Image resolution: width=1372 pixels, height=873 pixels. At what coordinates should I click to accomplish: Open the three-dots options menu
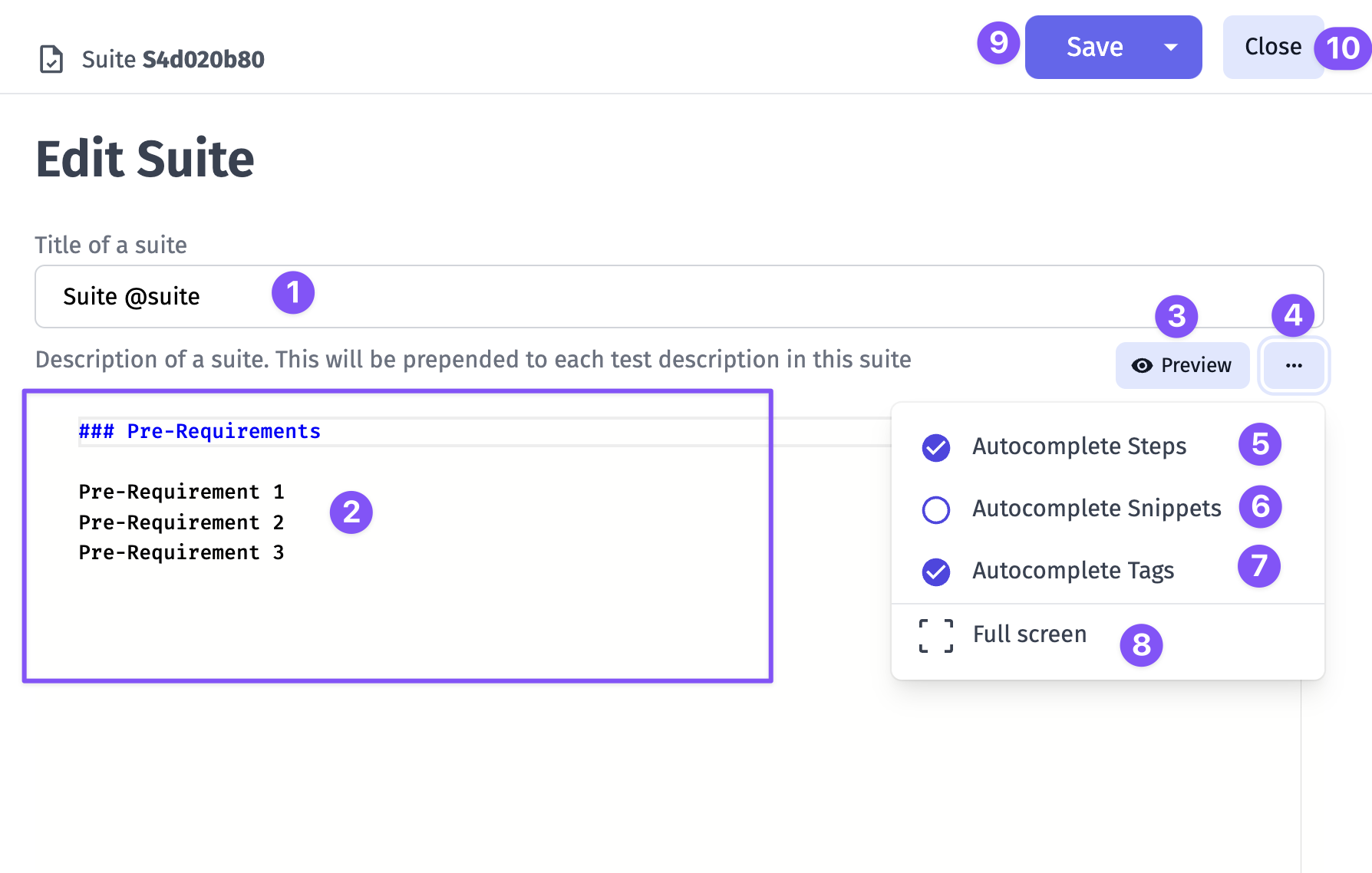pos(1294,365)
